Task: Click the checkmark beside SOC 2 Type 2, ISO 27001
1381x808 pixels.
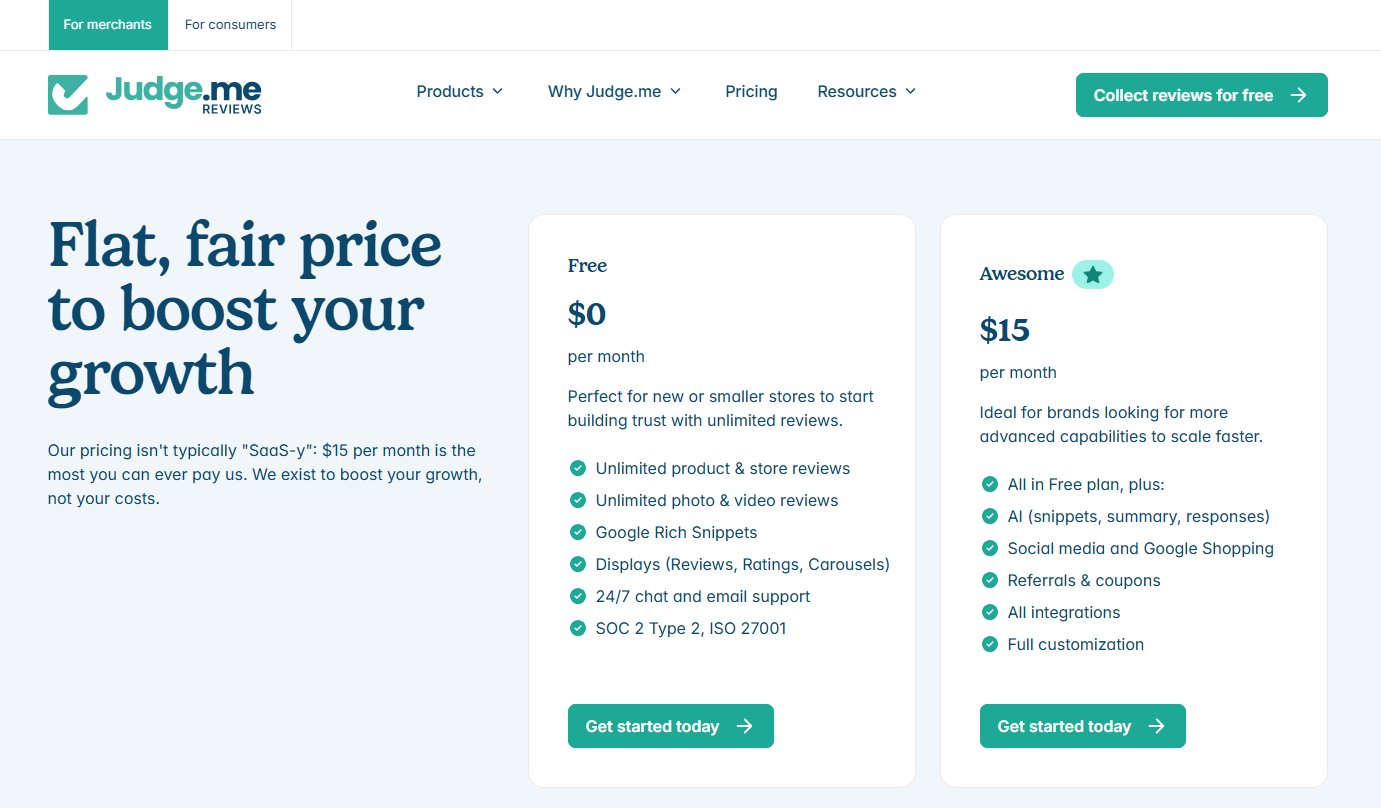Action: pyautogui.click(x=578, y=628)
